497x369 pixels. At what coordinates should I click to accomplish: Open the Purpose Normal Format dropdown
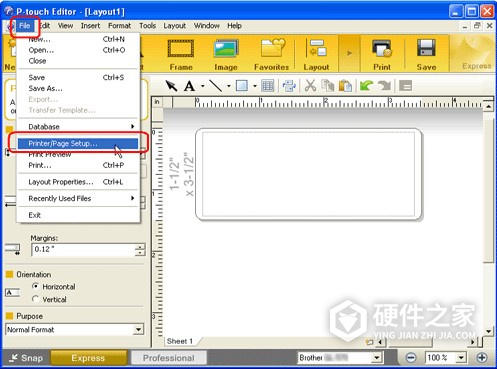138,330
